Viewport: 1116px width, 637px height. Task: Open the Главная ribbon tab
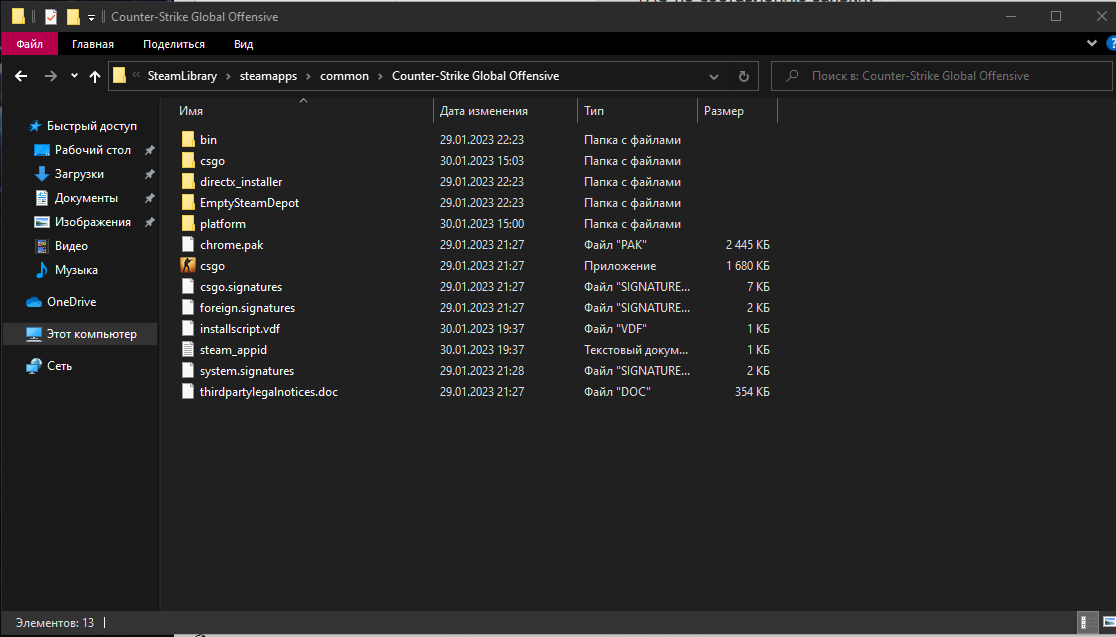click(x=93, y=43)
